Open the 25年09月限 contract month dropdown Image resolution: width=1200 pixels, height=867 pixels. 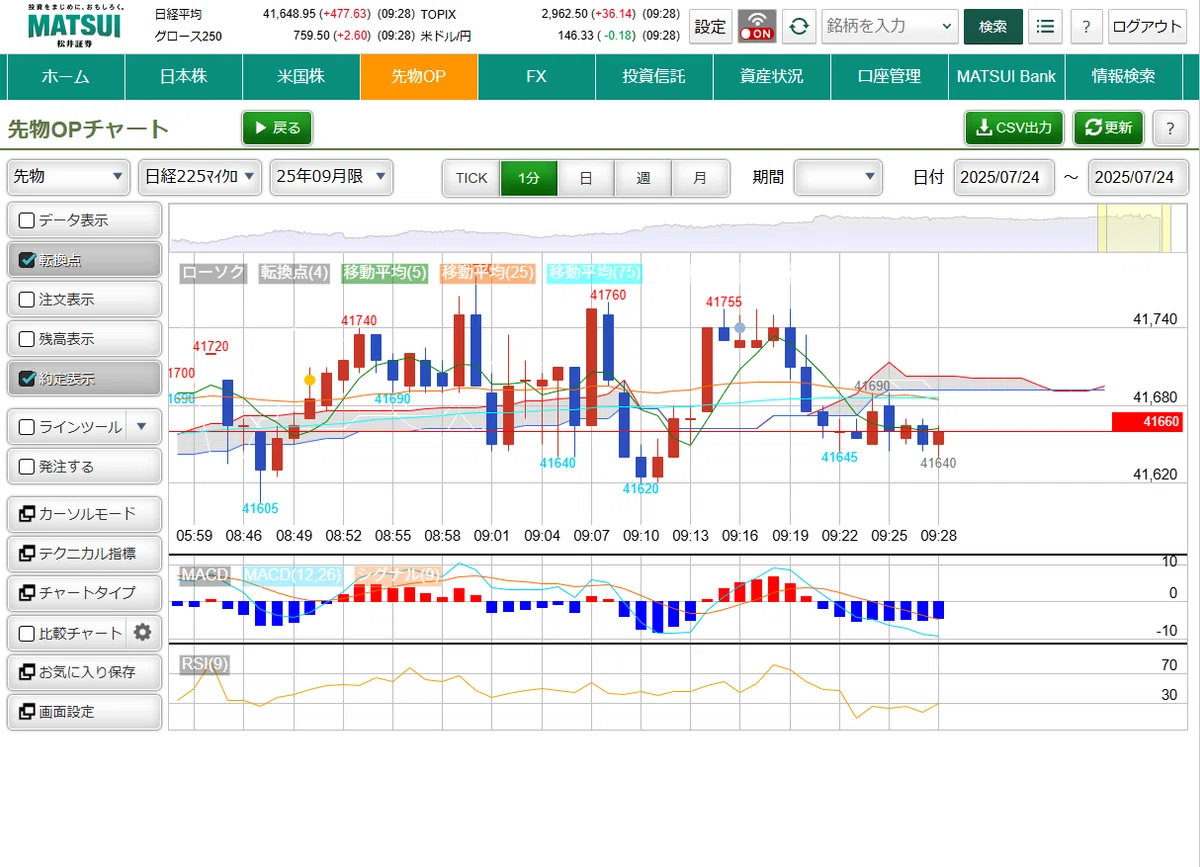(x=332, y=177)
